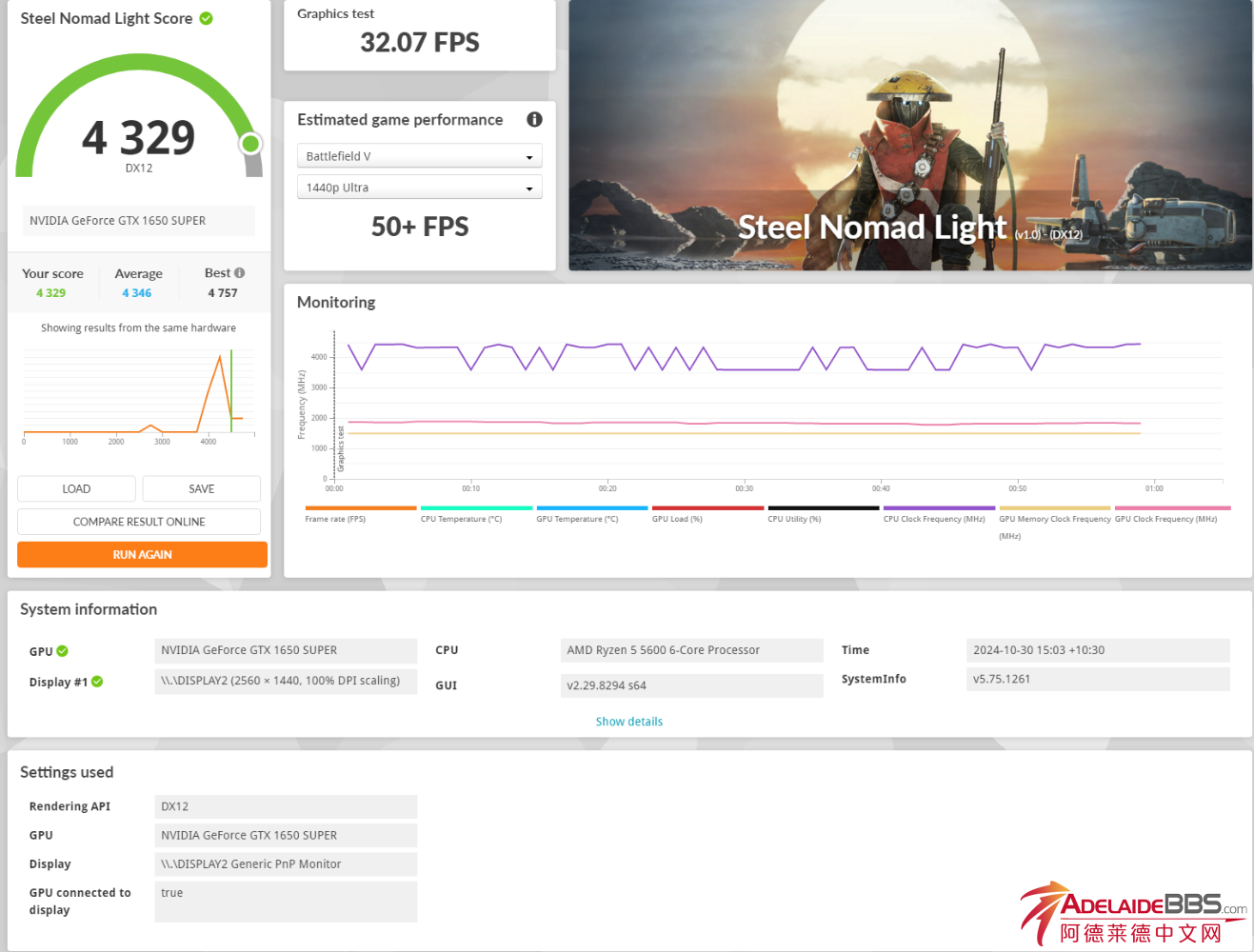Click the Monitoring section heading
This screenshot has width=1254, height=952.
coord(336,302)
